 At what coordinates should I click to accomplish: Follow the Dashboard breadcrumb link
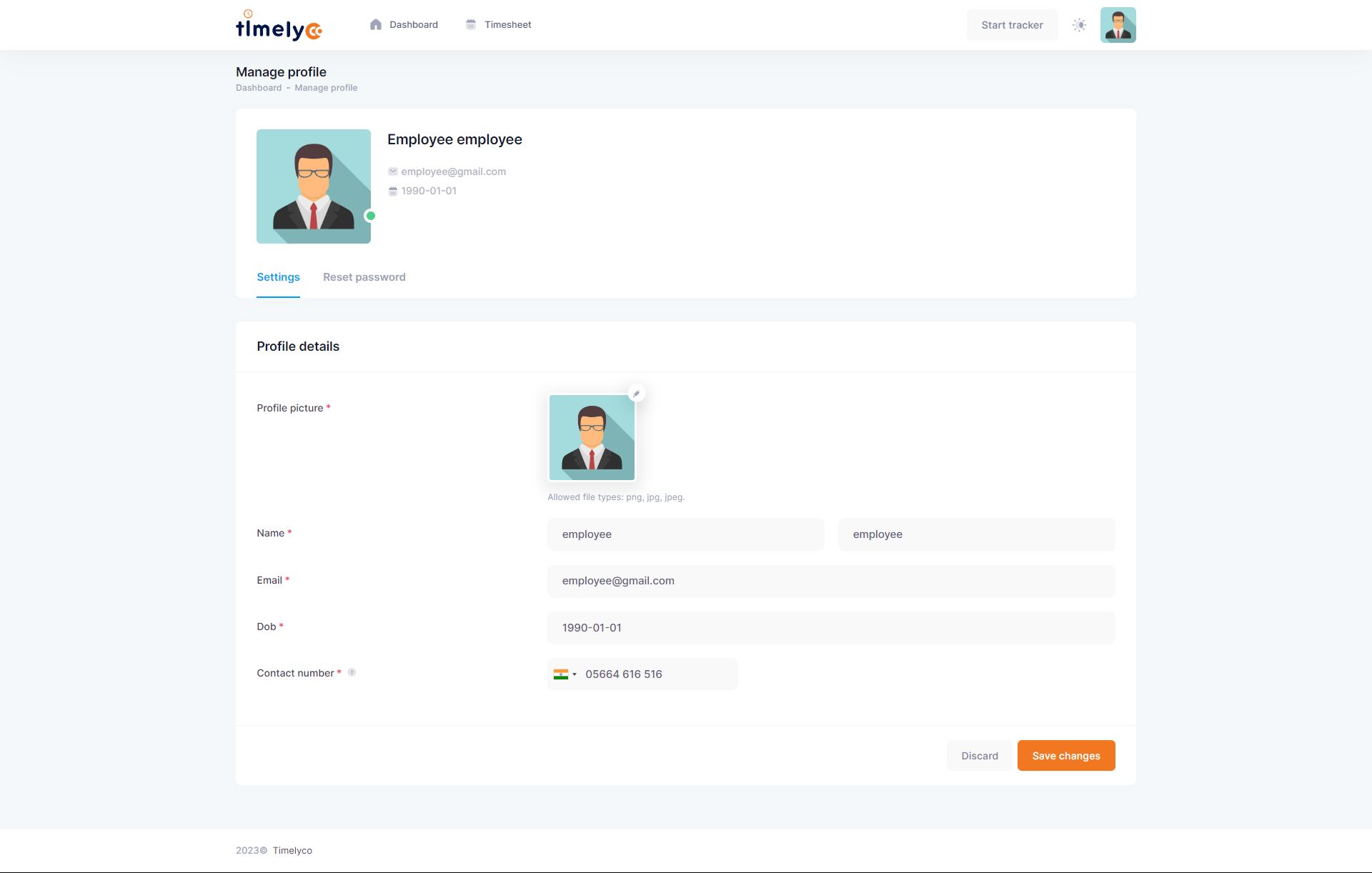(259, 88)
